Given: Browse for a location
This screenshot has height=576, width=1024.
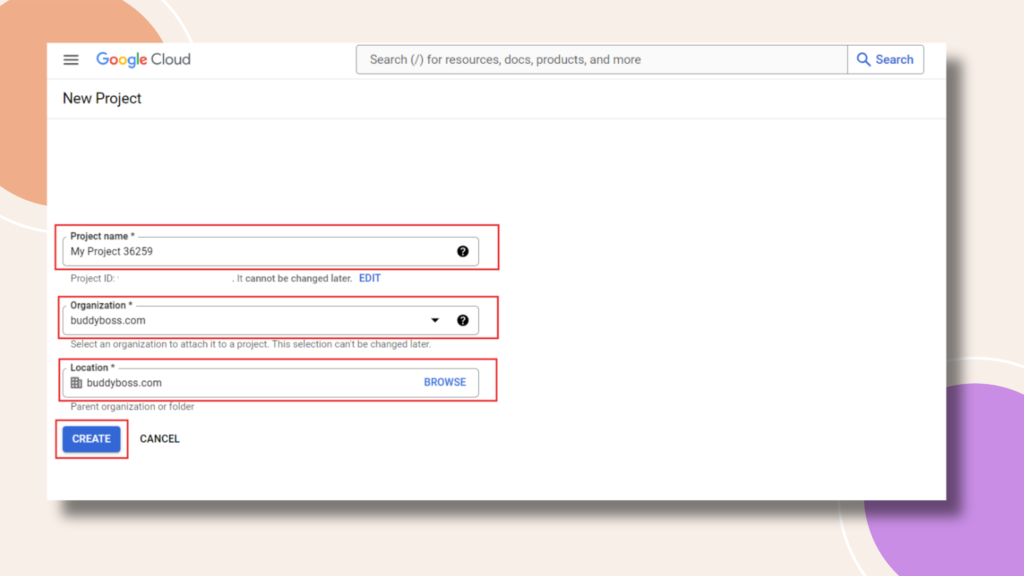Looking at the screenshot, I should point(445,382).
